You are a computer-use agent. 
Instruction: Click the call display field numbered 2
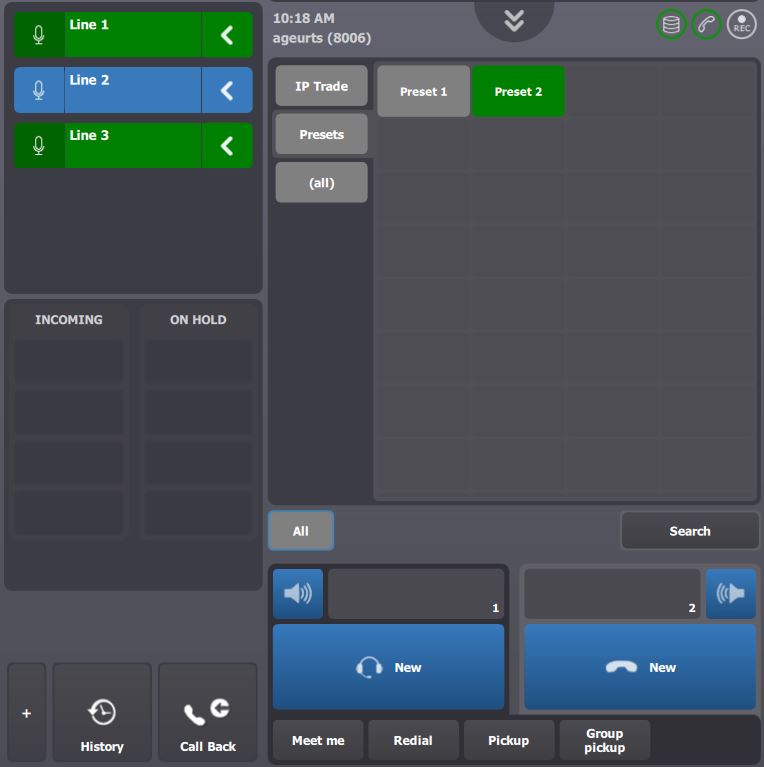tap(612, 593)
